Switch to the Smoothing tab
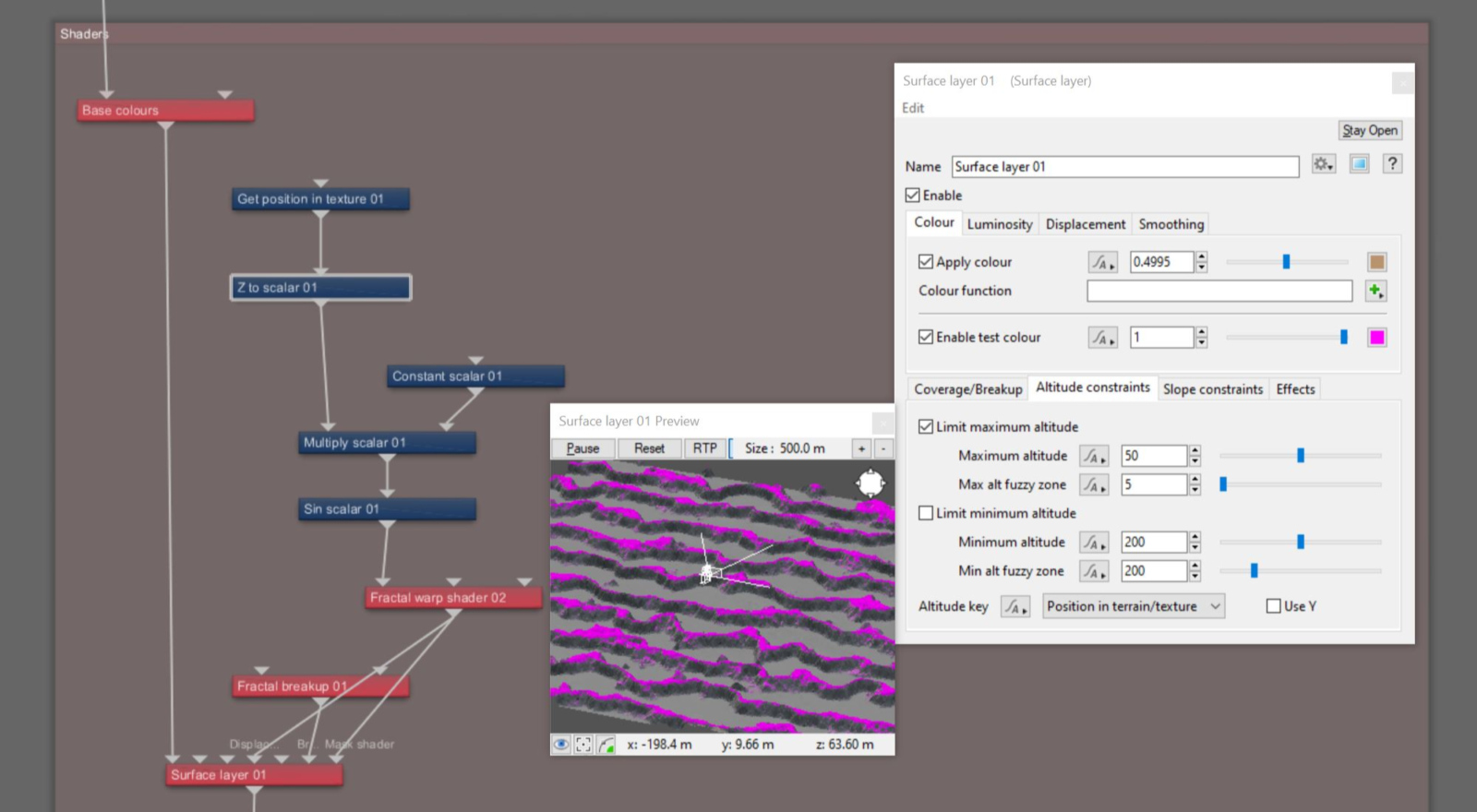The height and width of the screenshot is (812, 1477). pos(1171,224)
